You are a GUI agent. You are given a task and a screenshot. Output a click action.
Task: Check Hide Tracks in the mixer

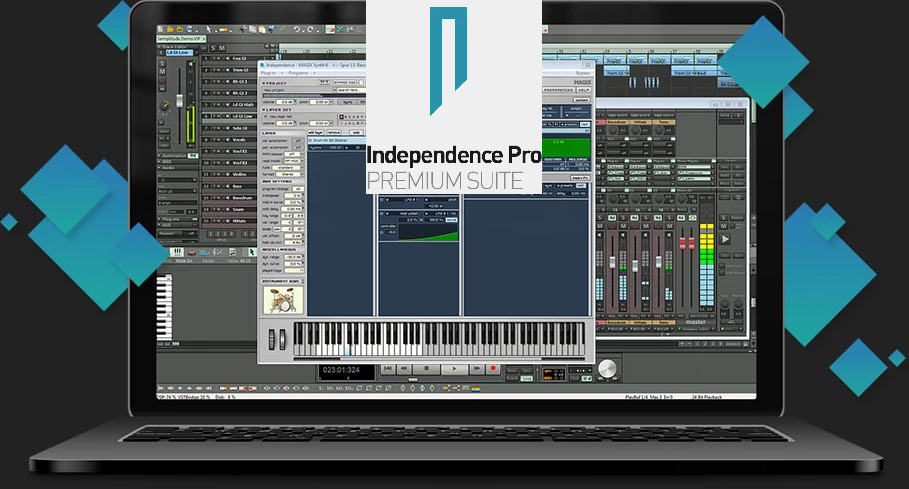tap(722, 266)
